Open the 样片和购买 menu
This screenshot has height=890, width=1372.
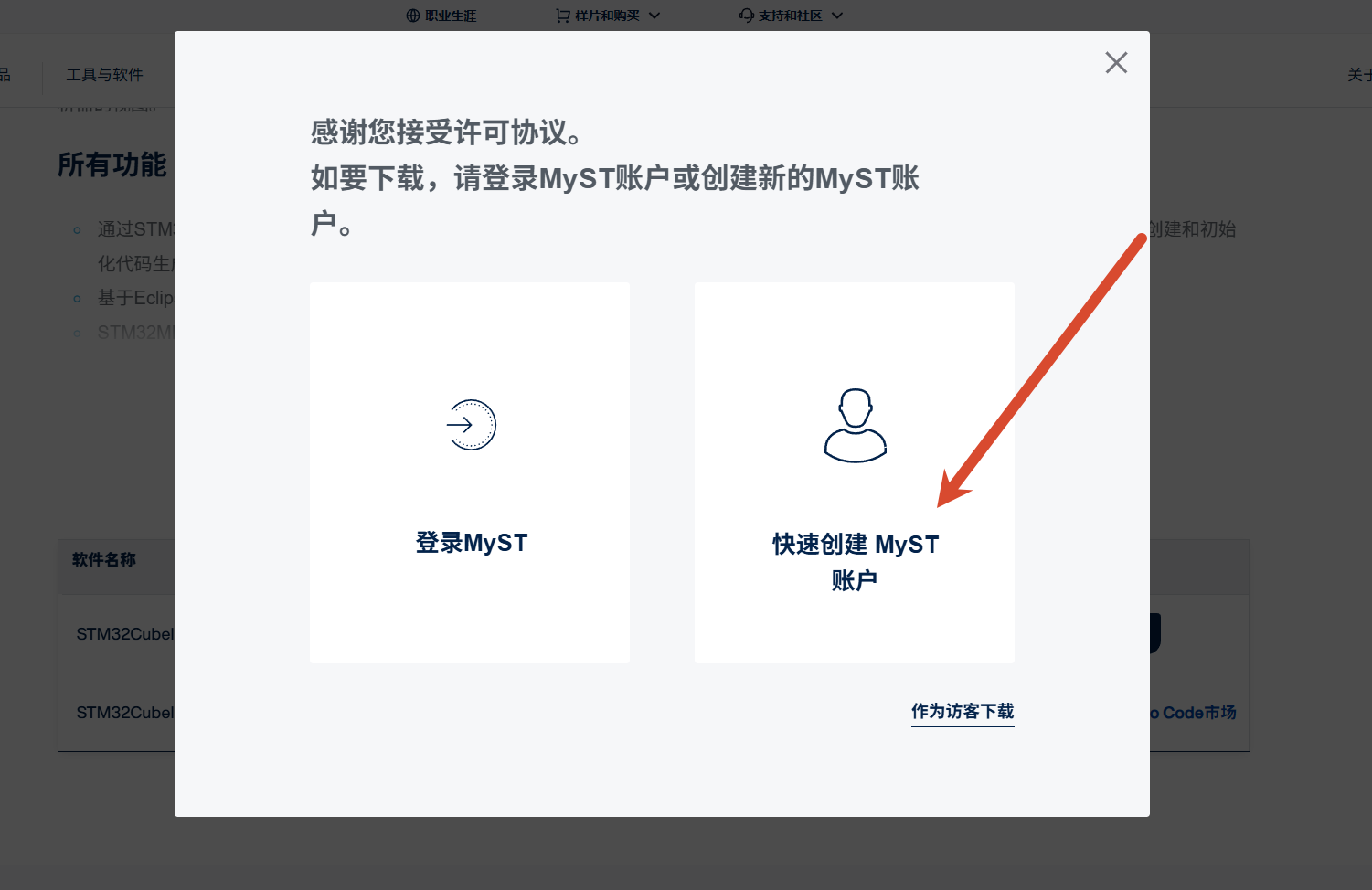click(x=608, y=16)
